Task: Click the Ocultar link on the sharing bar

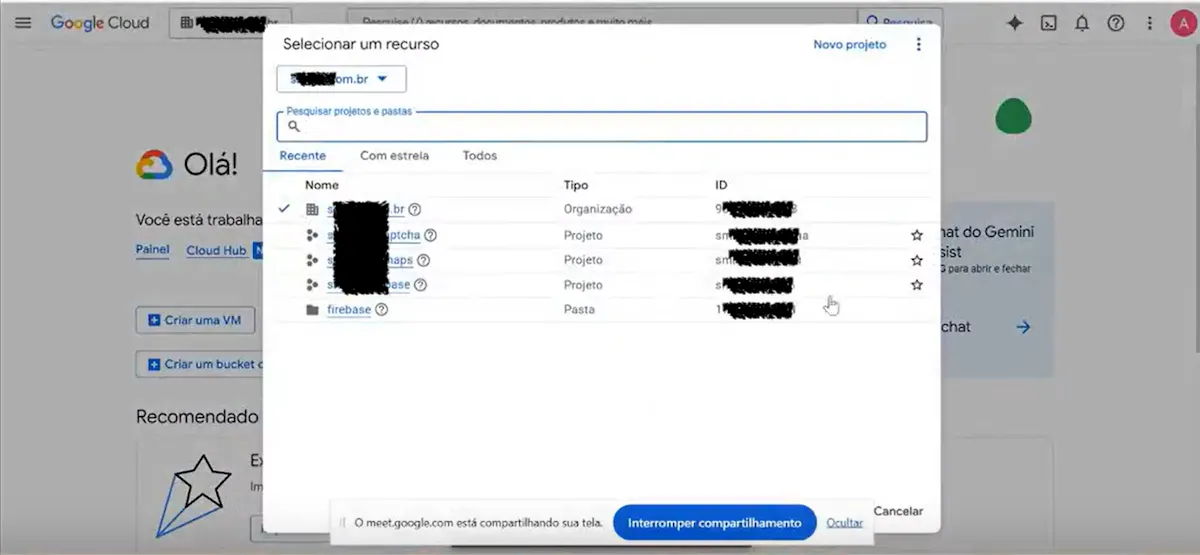Action: click(845, 523)
